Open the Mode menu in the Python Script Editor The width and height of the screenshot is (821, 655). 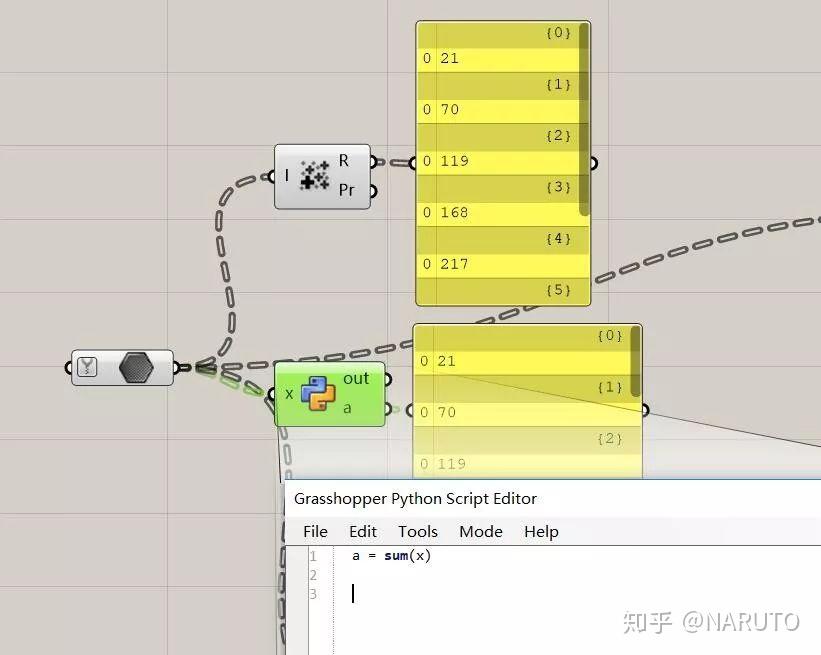tap(480, 531)
